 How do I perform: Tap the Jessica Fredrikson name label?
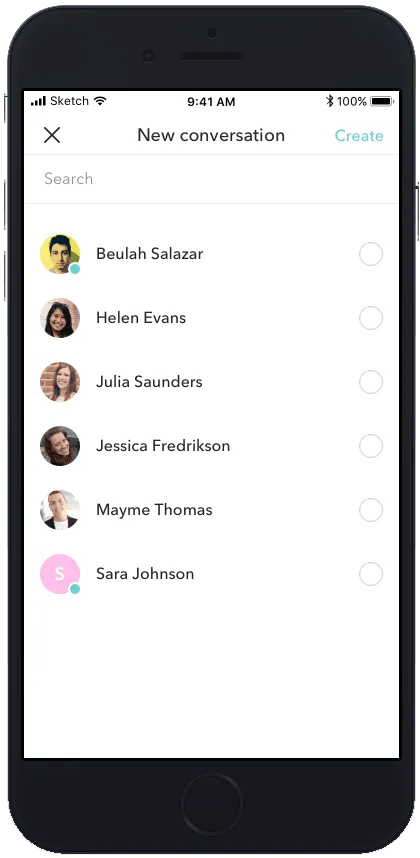point(163,446)
